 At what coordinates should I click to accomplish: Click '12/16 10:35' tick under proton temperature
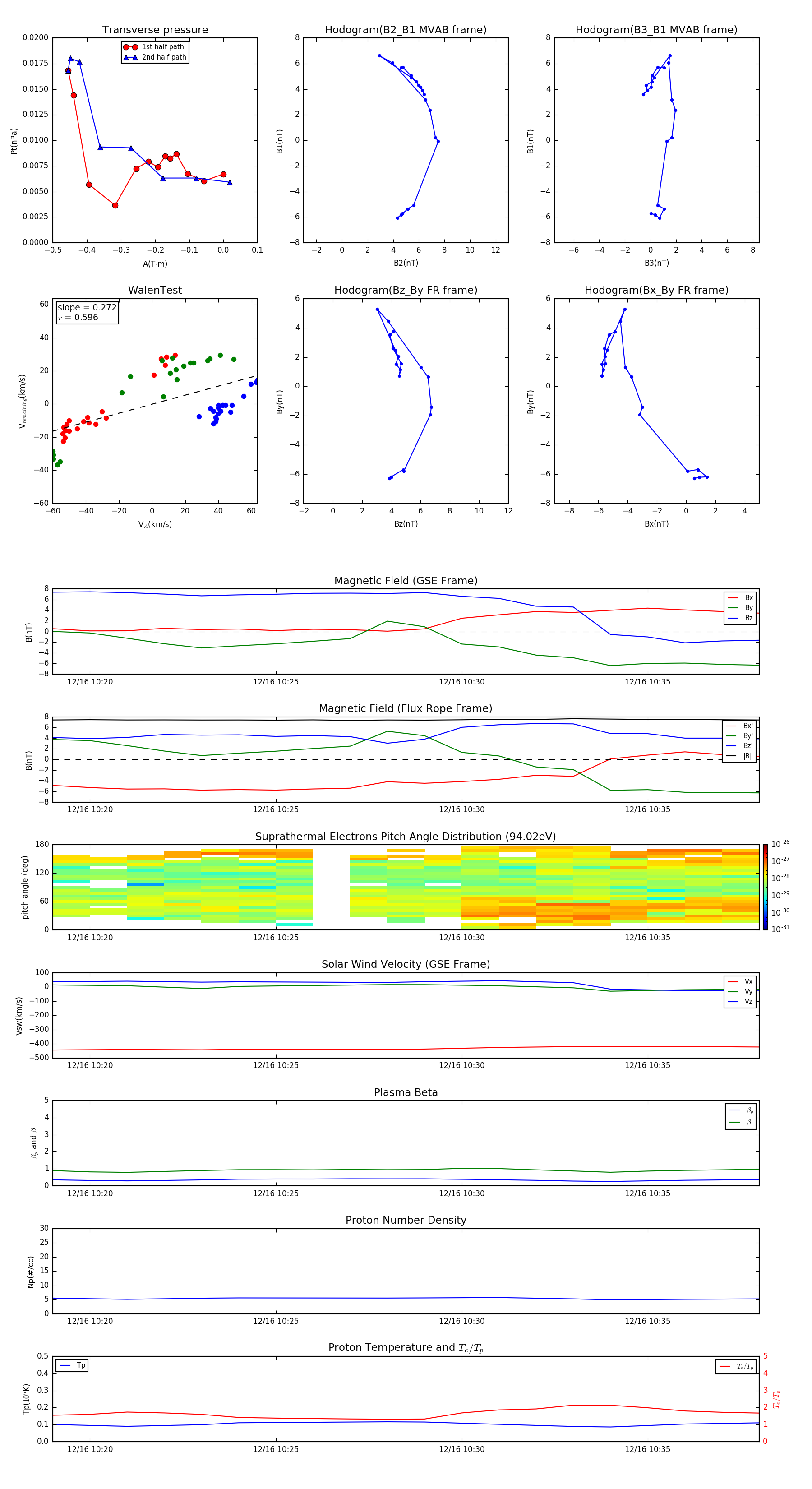tap(647, 1449)
